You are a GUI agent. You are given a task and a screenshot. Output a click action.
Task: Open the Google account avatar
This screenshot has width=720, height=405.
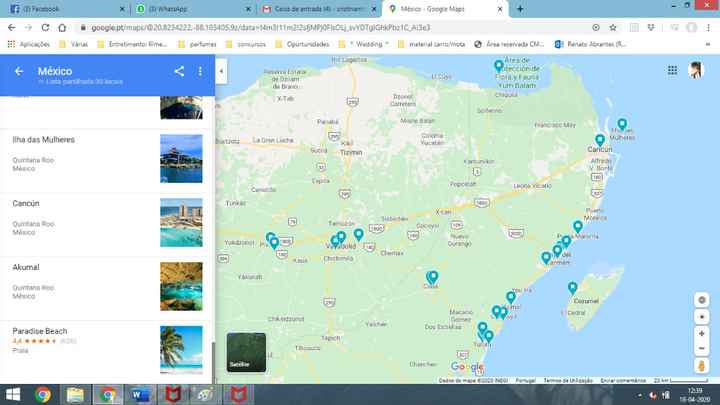(x=696, y=70)
